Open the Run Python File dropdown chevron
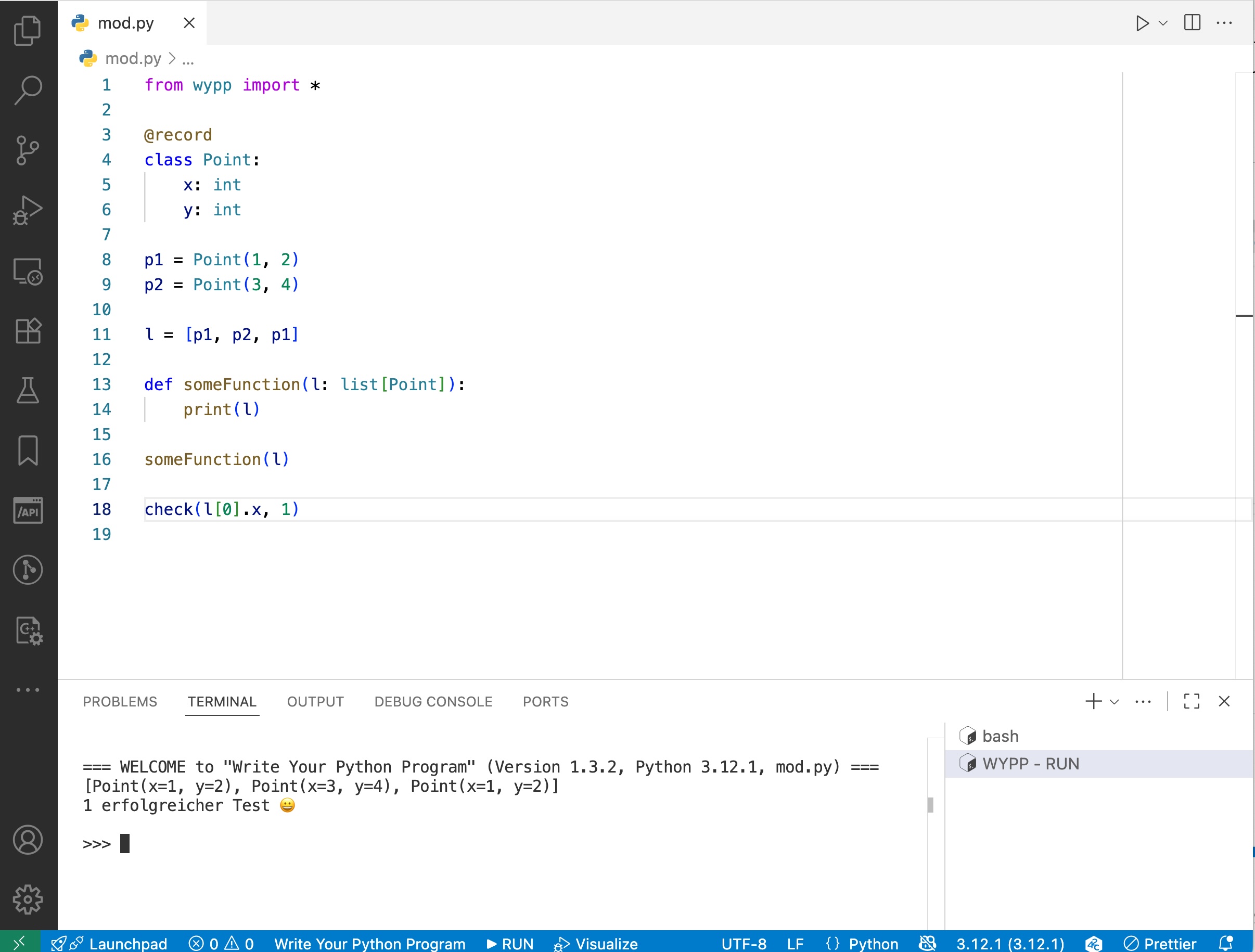Screen dimensions: 1255x952 pyautogui.click(x=1163, y=23)
